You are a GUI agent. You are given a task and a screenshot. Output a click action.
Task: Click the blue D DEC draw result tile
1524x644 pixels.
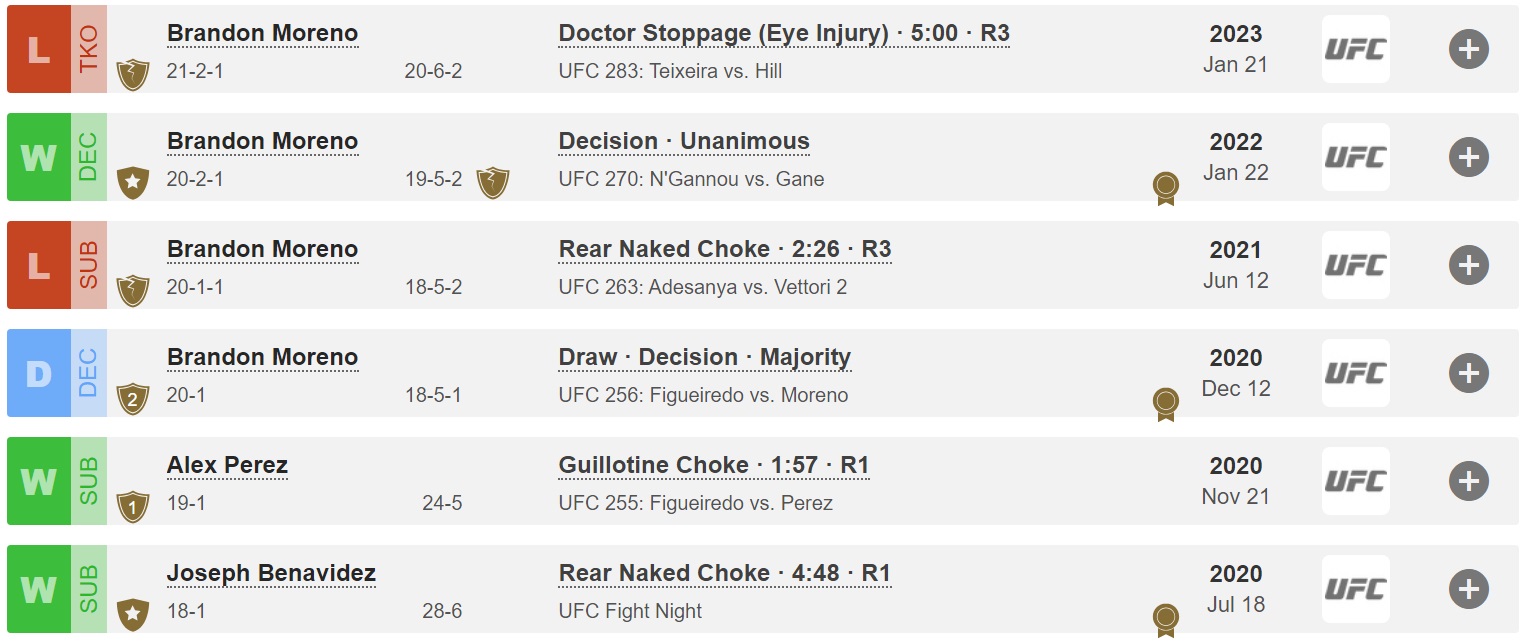point(57,373)
